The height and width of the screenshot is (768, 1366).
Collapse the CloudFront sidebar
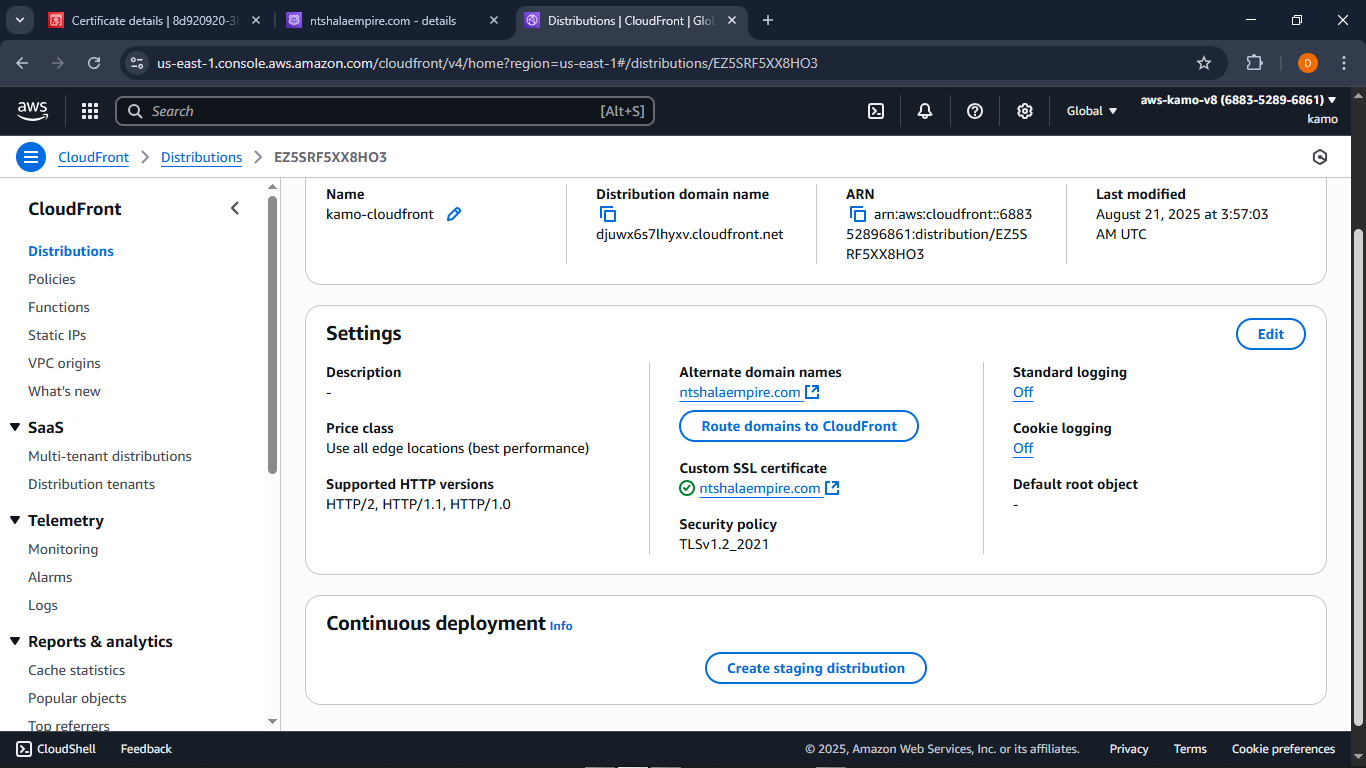click(235, 208)
